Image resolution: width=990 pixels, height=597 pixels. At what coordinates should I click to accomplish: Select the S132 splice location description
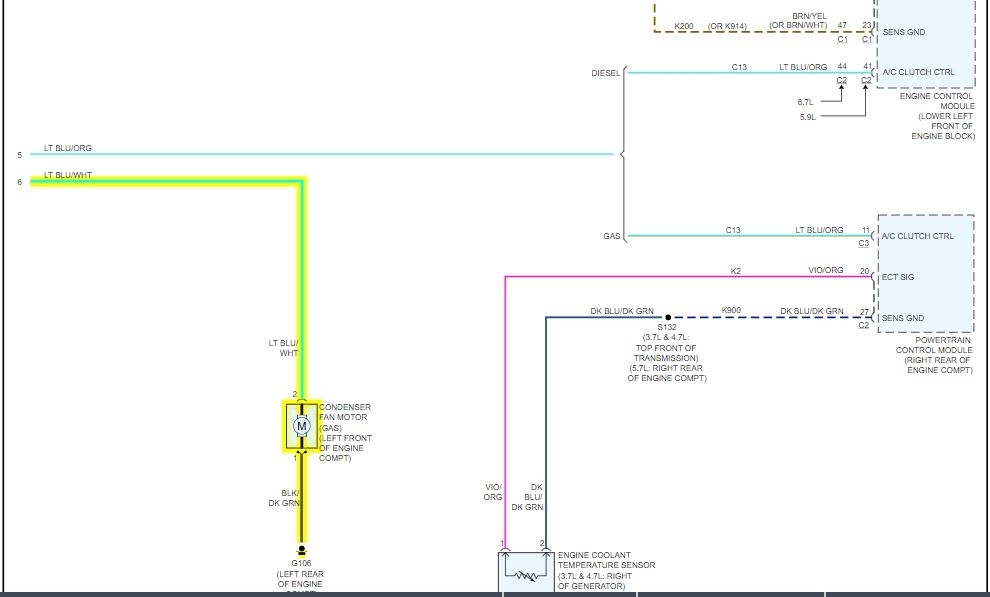(x=667, y=358)
